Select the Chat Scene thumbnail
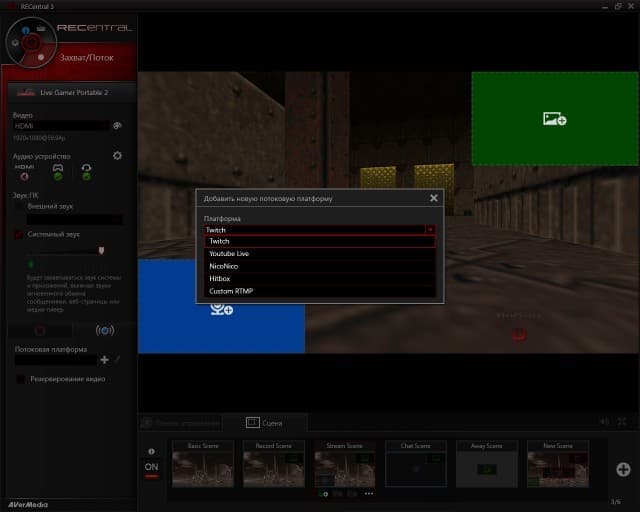640x512 pixels. coord(416,464)
